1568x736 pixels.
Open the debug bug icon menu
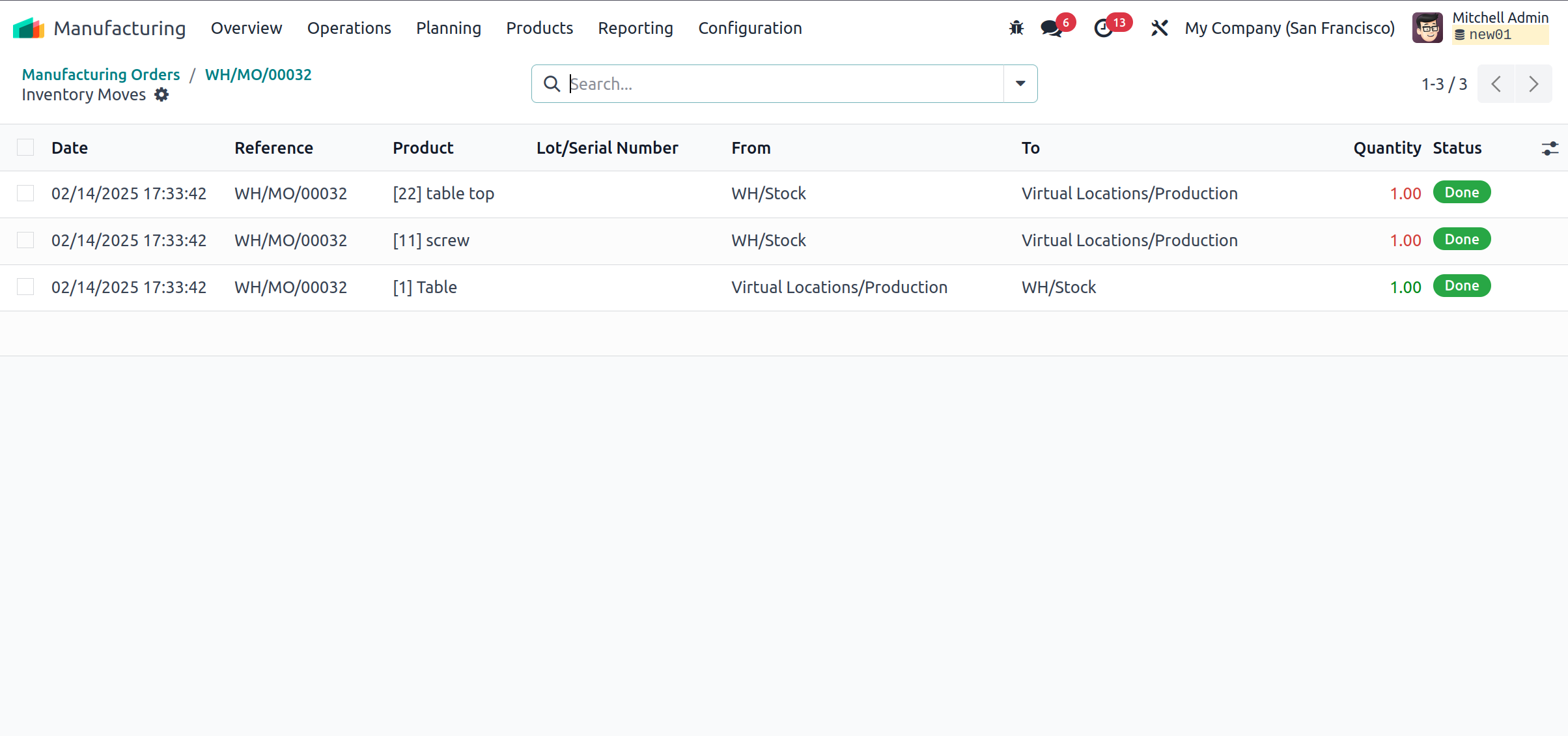pyautogui.click(x=1016, y=28)
